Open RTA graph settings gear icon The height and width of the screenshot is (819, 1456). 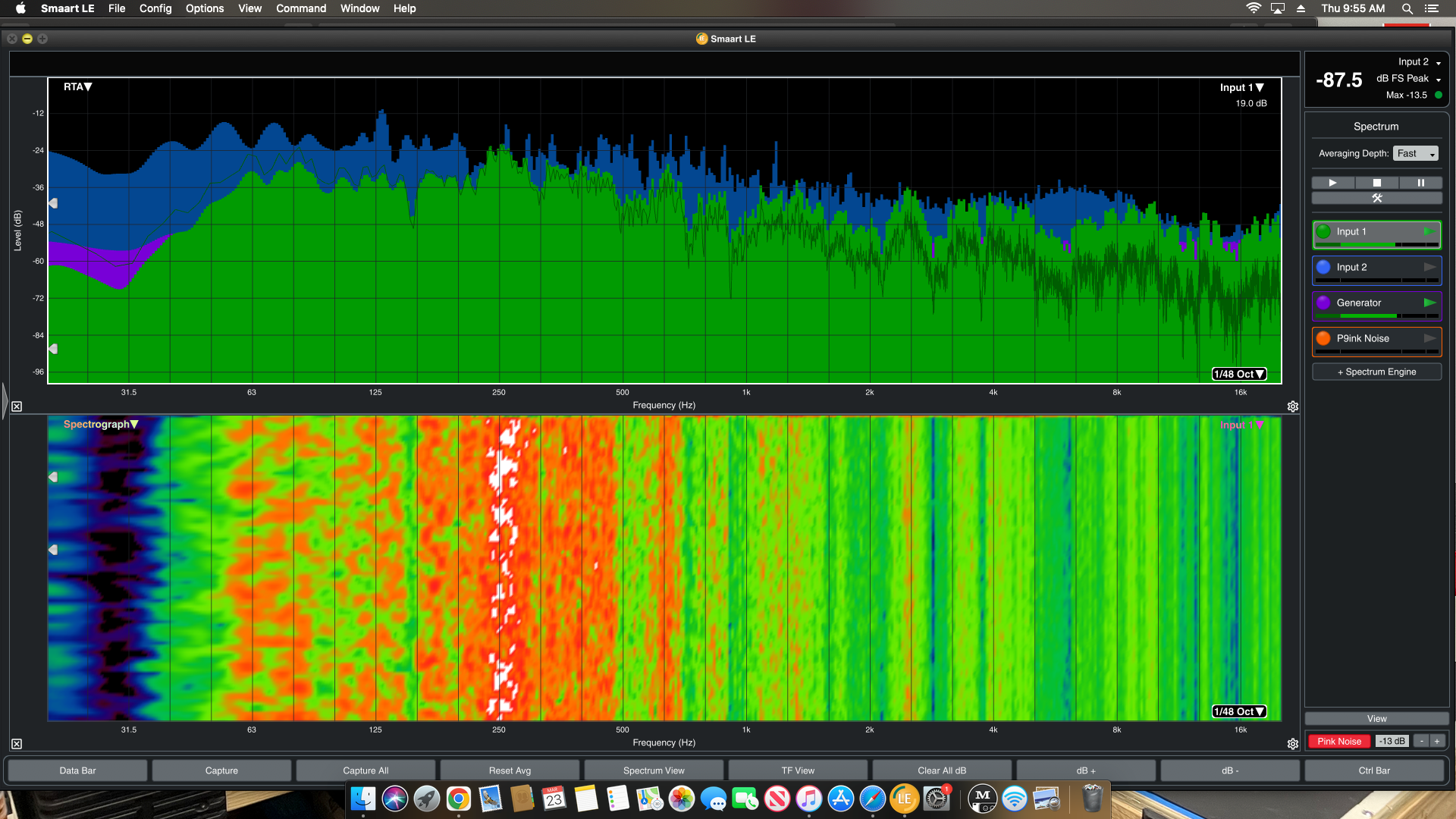pyautogui.click(x=1293, y=406)
